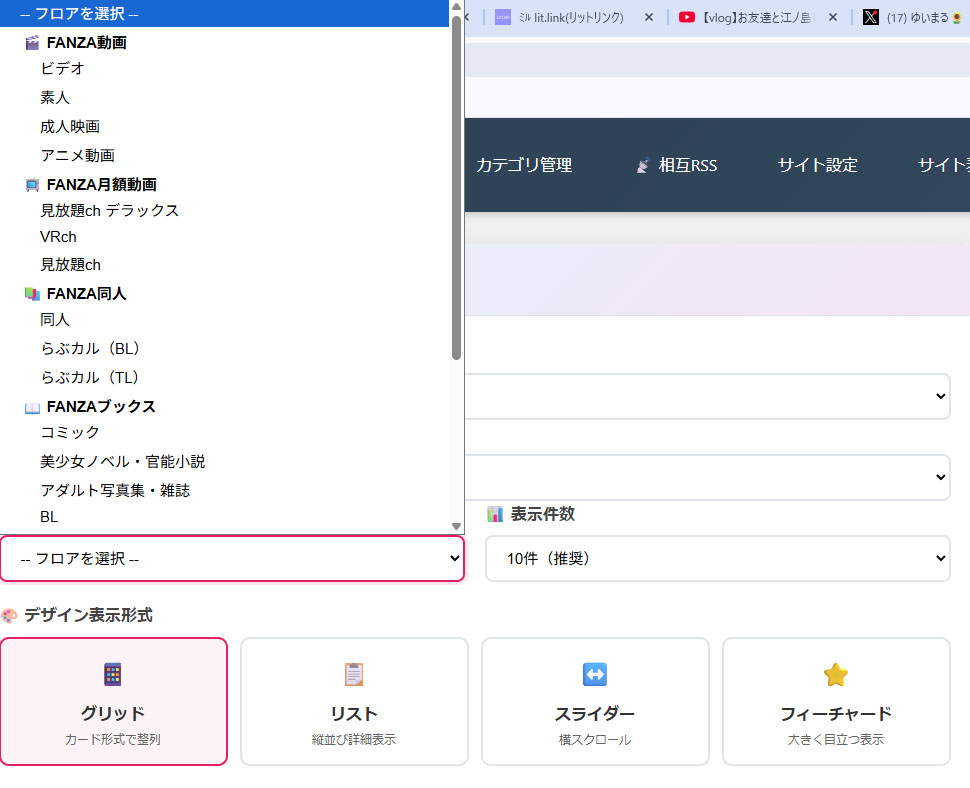Go to サイト設定 in navigation

[x=817, y=165]
